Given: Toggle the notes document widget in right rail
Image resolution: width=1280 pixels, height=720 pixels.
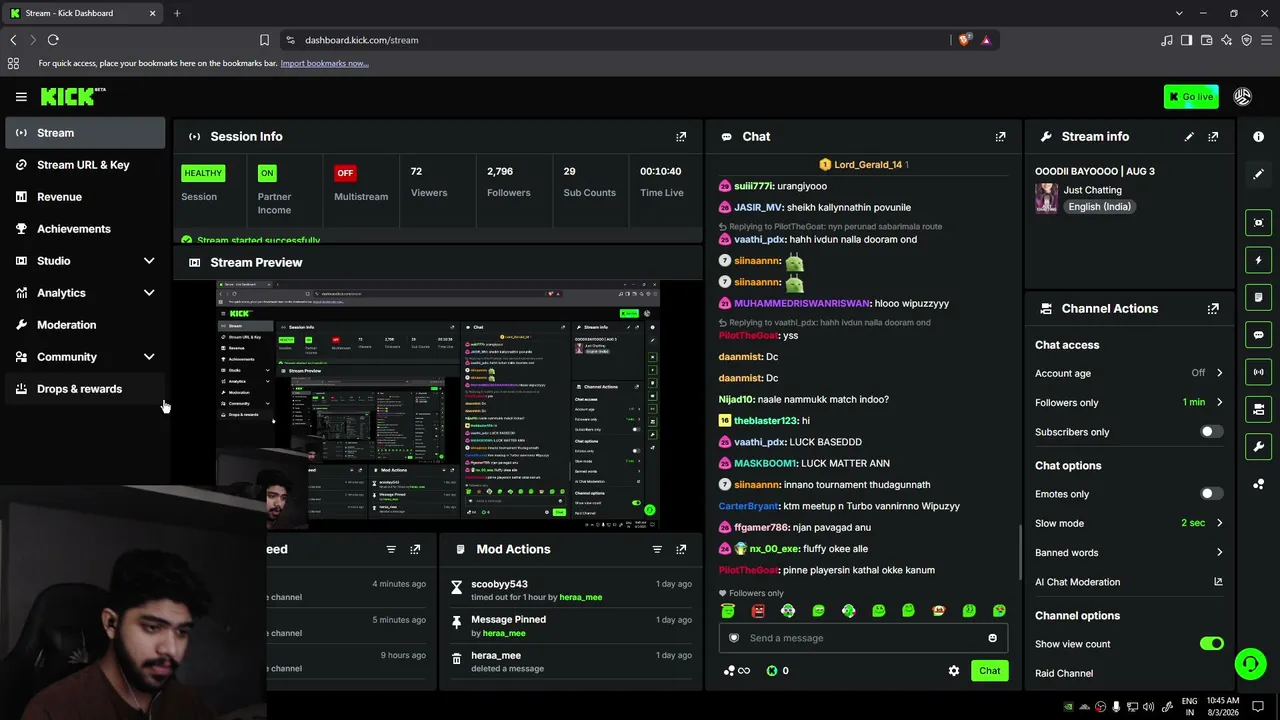Looking at the screenshot, I should [1258, 297].
